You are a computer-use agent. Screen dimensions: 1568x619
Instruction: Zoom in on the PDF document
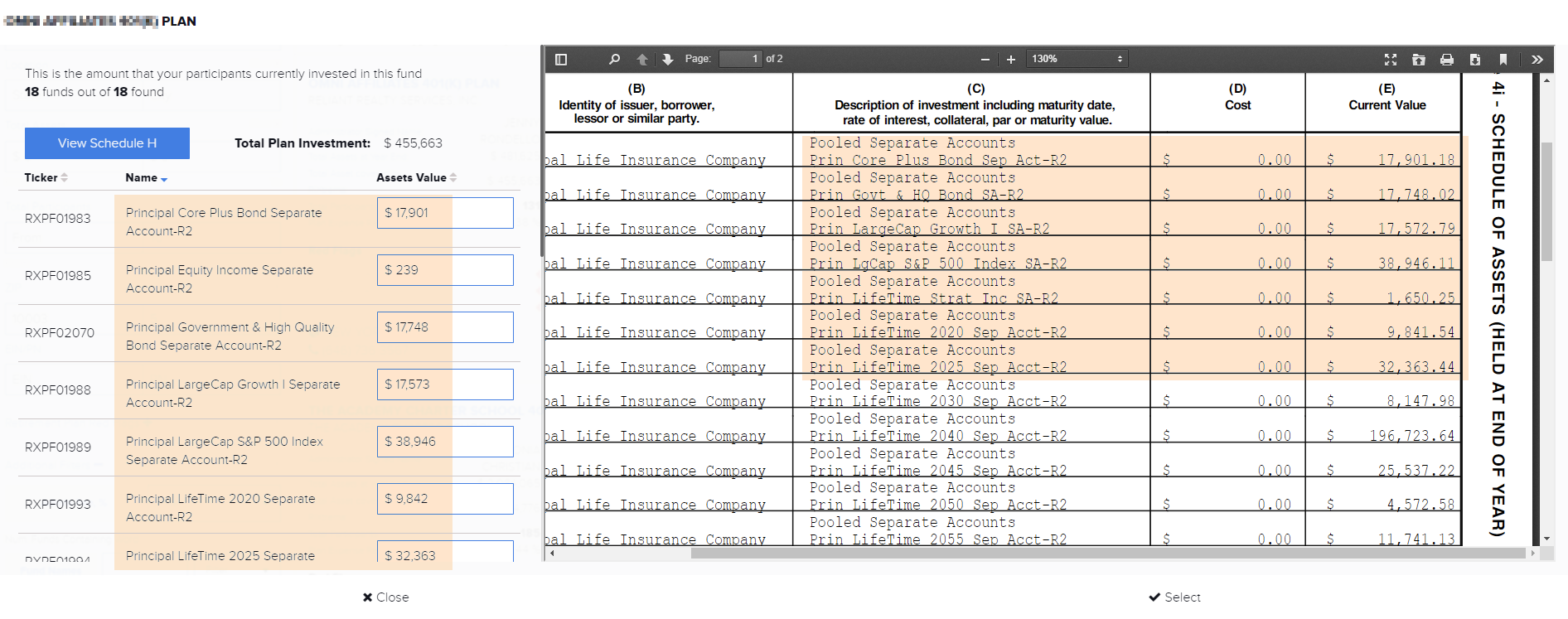(x=1011, y=60)
